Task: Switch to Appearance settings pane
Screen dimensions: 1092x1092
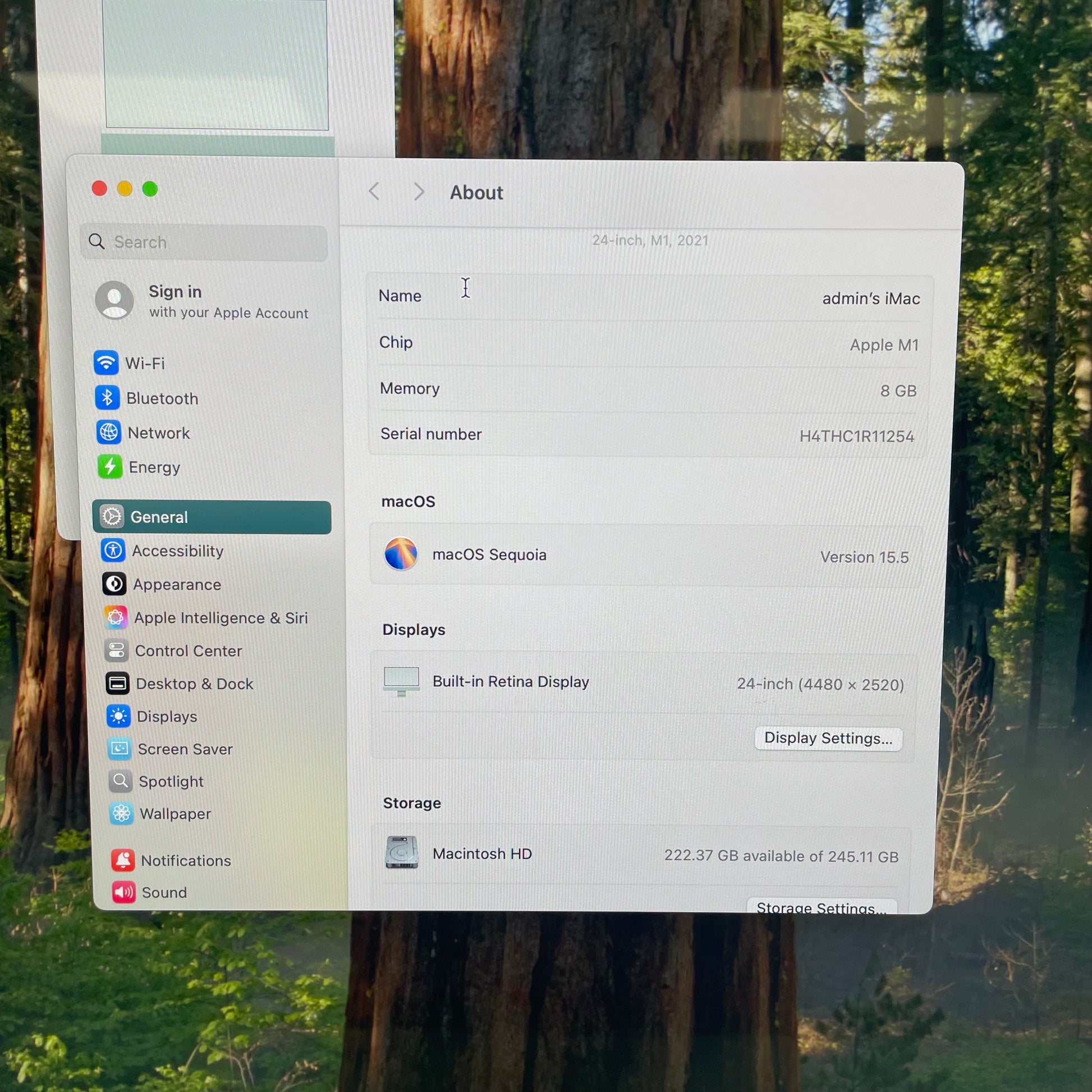Action: tap(177, 584)
